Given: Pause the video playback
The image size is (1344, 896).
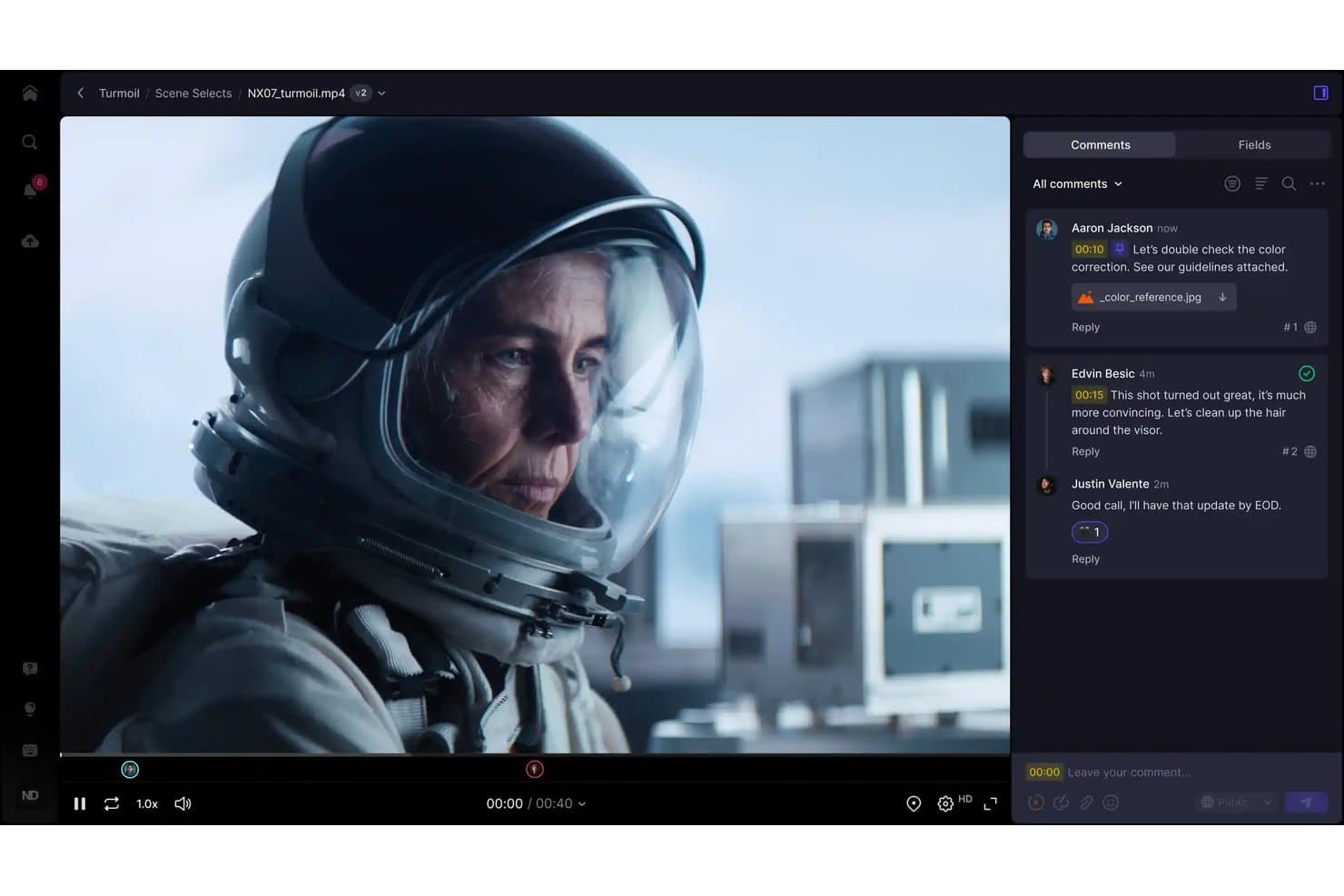Looking at the screenshot, I should click(x=80, y=803).
